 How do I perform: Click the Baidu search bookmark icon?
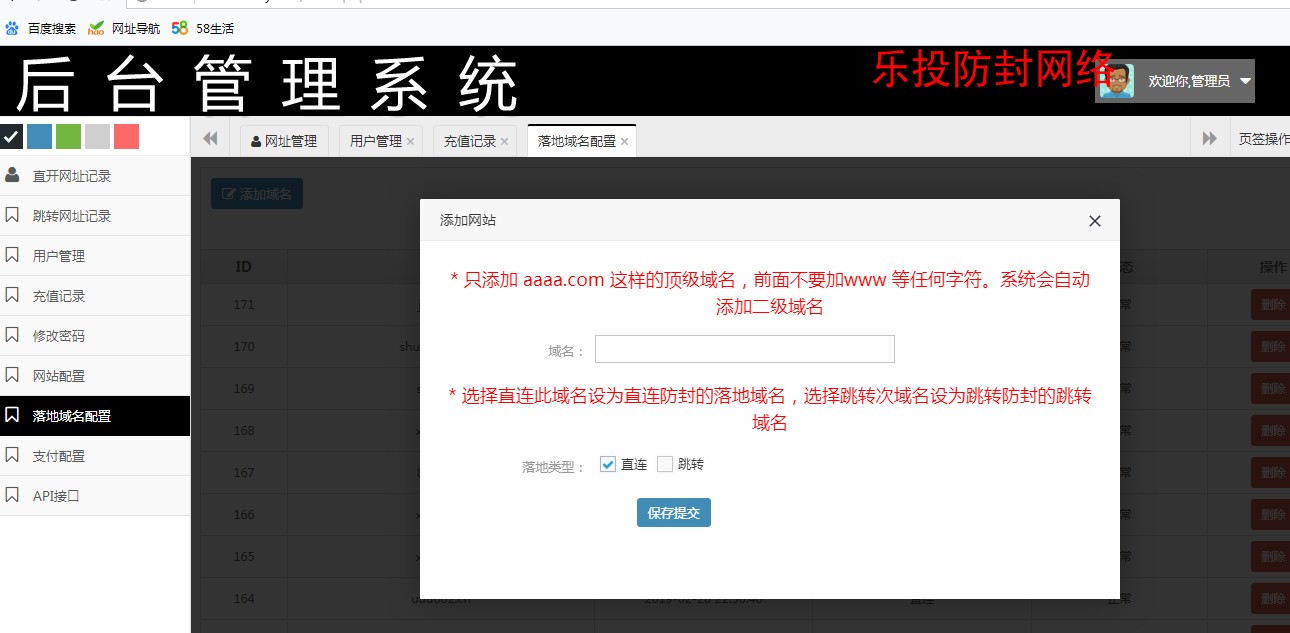click(x=12, y=28)
